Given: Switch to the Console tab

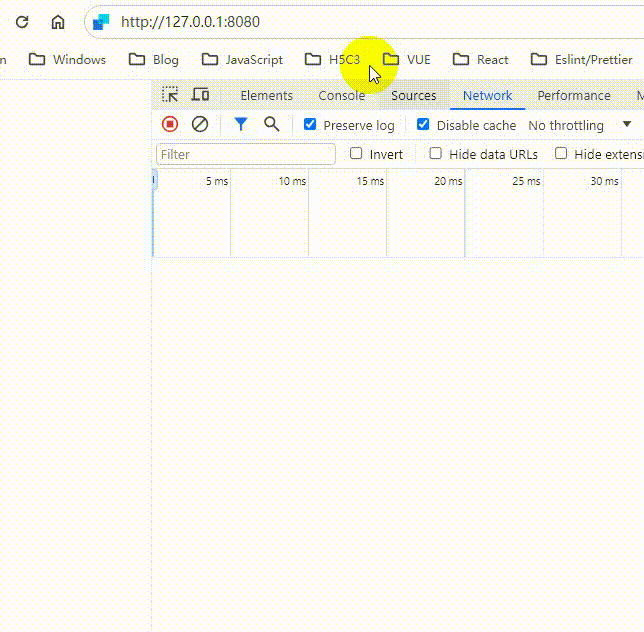Looking at the screenshot, I should (342, 96).
